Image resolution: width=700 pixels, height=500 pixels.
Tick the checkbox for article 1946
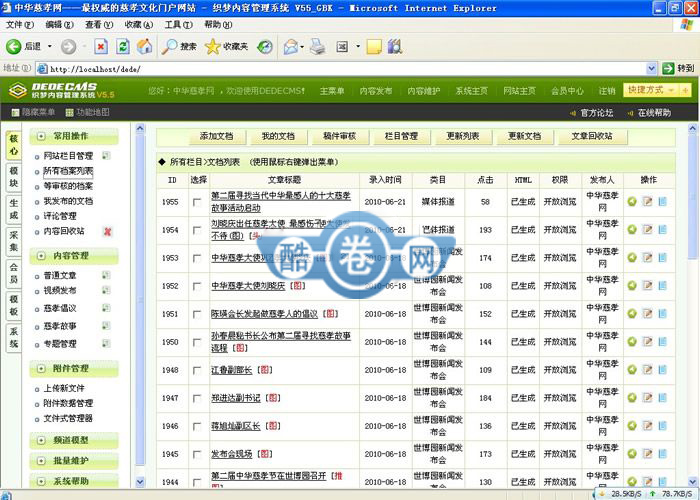(197, 427)
